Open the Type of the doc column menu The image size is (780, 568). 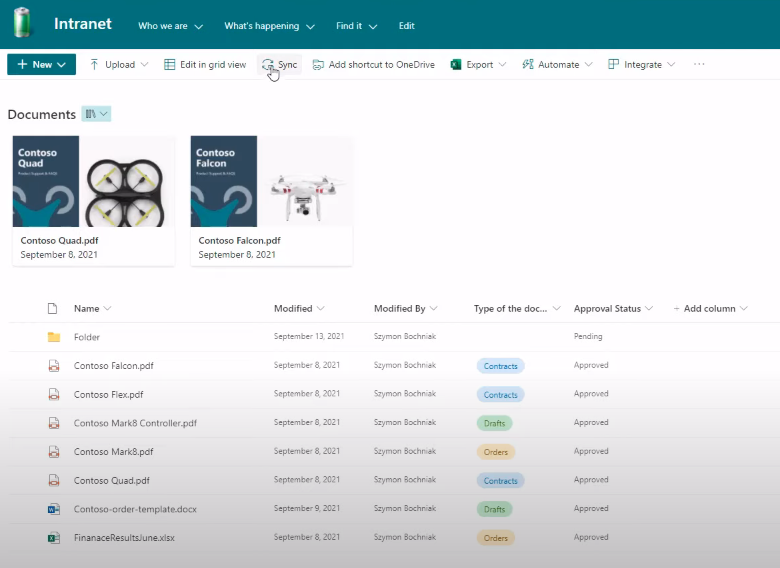pyautogui.click(x=517, y=309)
